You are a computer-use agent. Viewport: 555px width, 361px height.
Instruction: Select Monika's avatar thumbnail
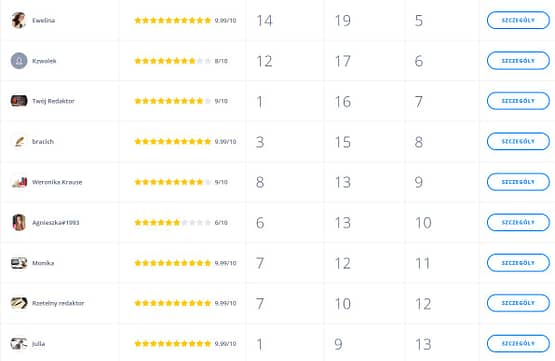pyautogui.click(x=19, y=263)
